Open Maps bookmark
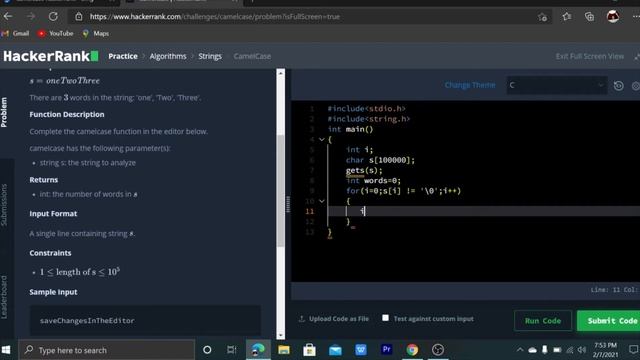The width and height of the screenshot is (640, 360). click(x=96, y=33)
